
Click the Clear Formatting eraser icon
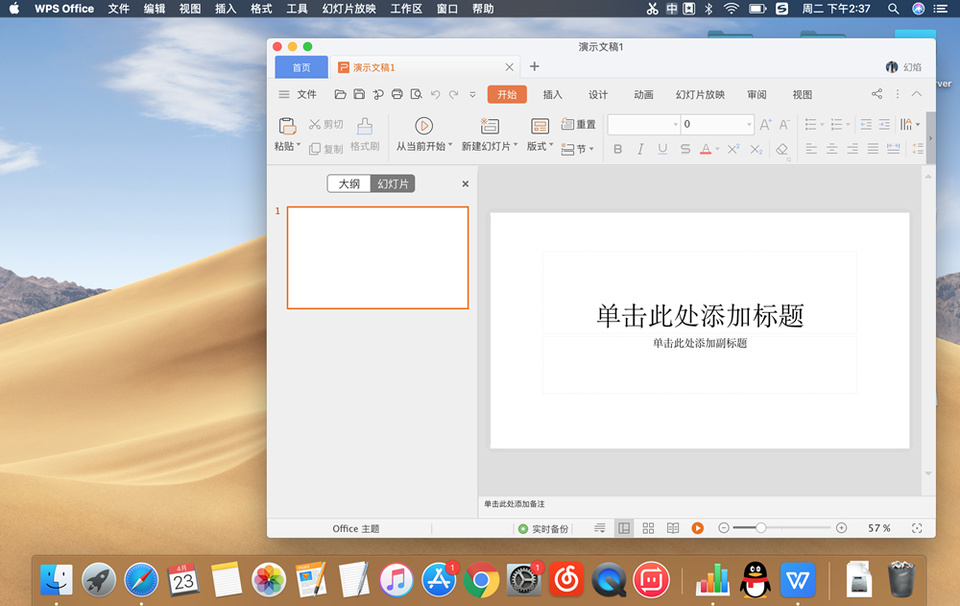pyautogui.click(x=782, y=149)
